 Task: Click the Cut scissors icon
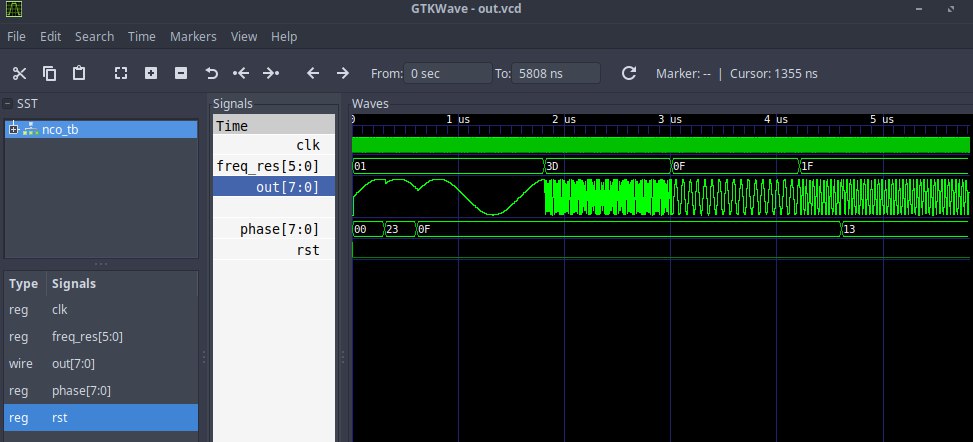click(19, 74)
